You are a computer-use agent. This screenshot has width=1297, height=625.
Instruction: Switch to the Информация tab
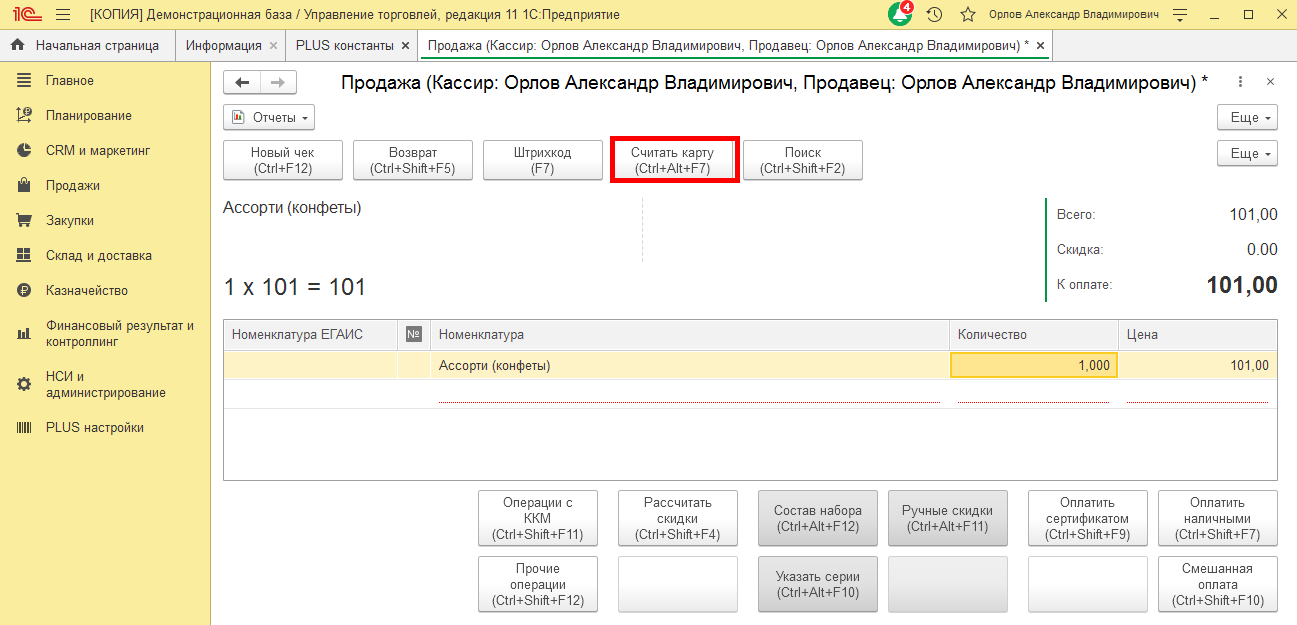223,45
